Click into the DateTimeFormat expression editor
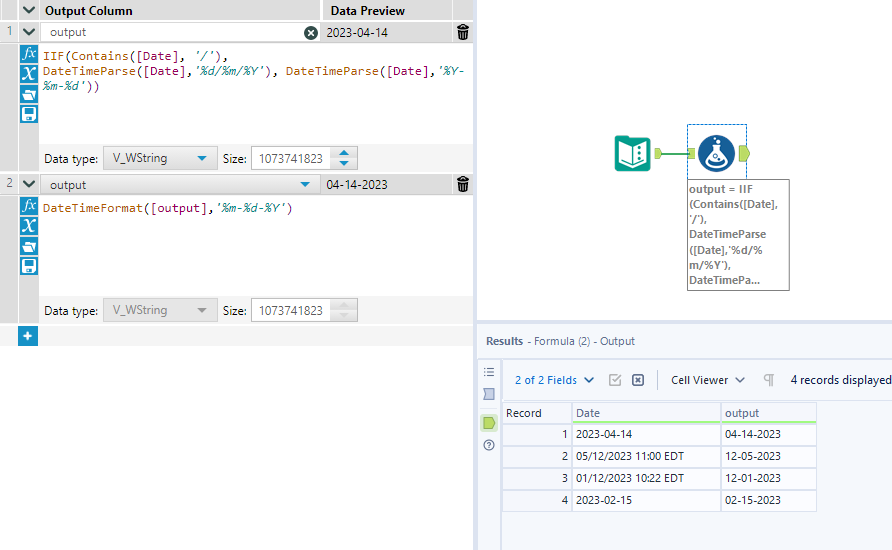Viewport: 892px width, 550px height. tap(255, 246)
